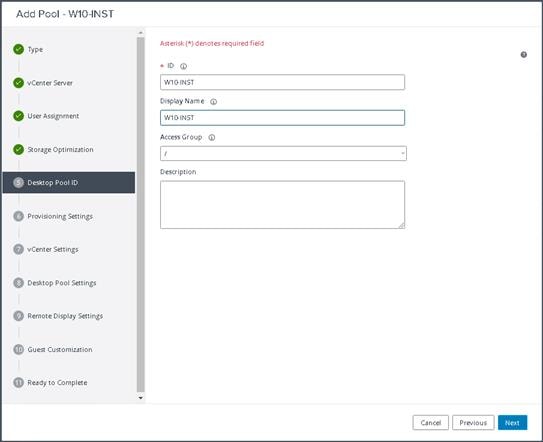
Task: Click the 'Add Pool - W10-INST' title
Action: pos(65,14)
